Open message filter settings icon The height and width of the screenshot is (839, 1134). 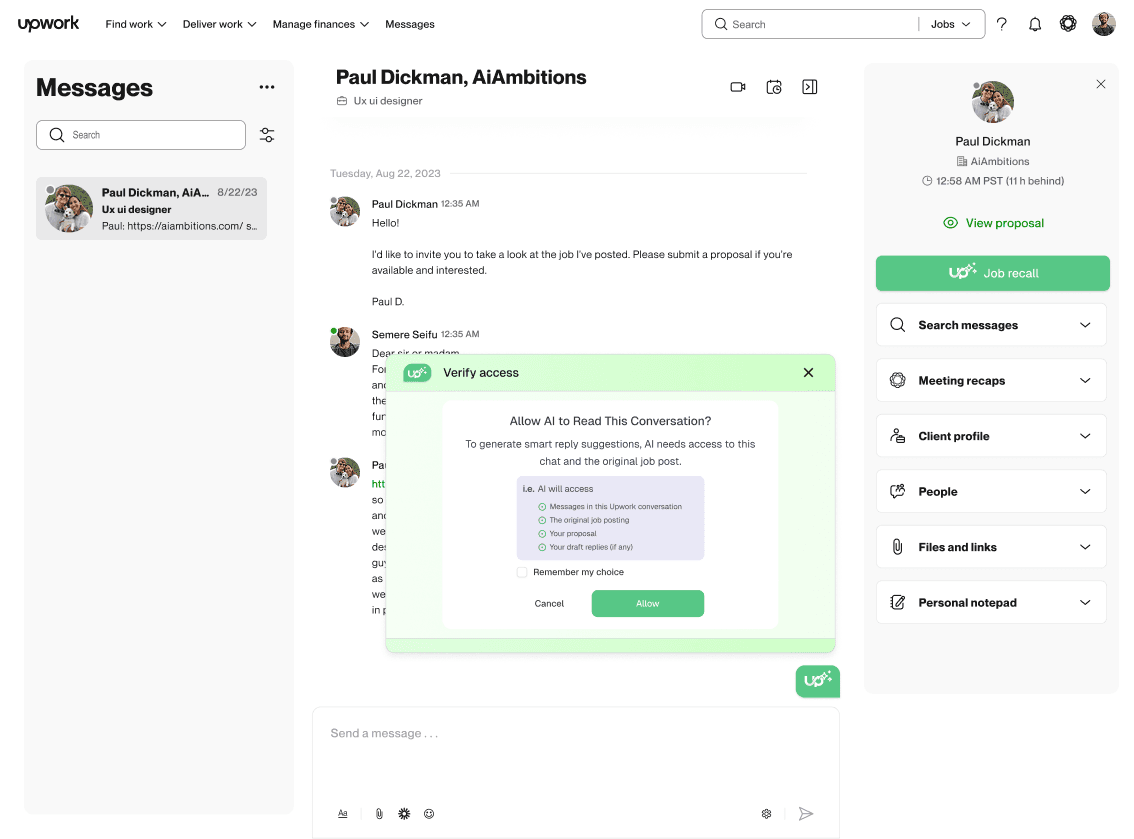[267, 135]
